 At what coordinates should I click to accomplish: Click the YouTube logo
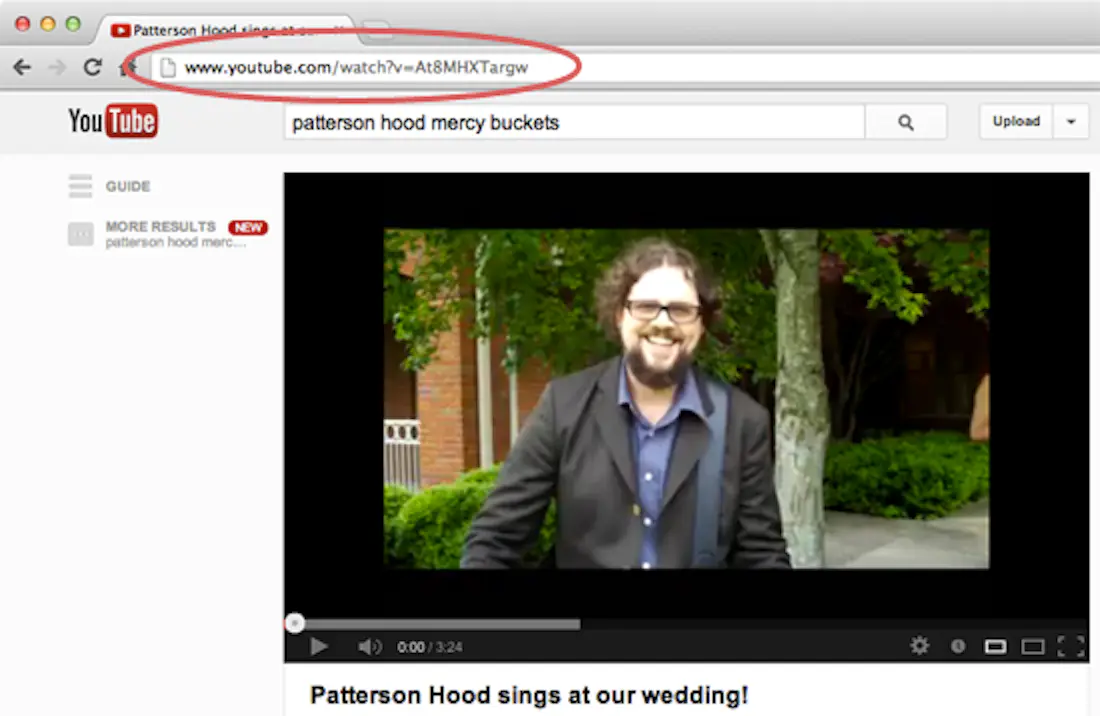[x=113, y=122]
